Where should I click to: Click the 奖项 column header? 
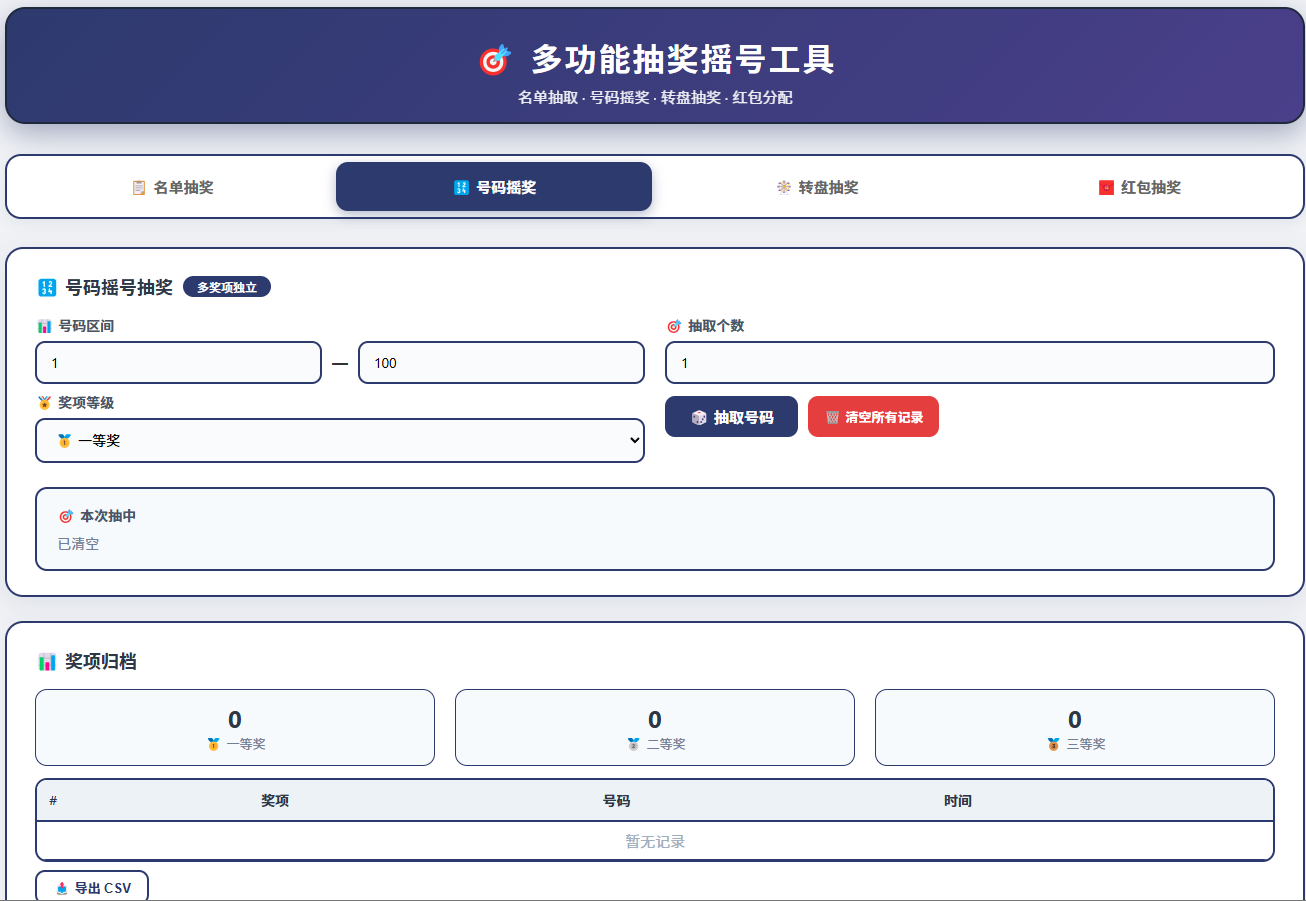(275, 801)
